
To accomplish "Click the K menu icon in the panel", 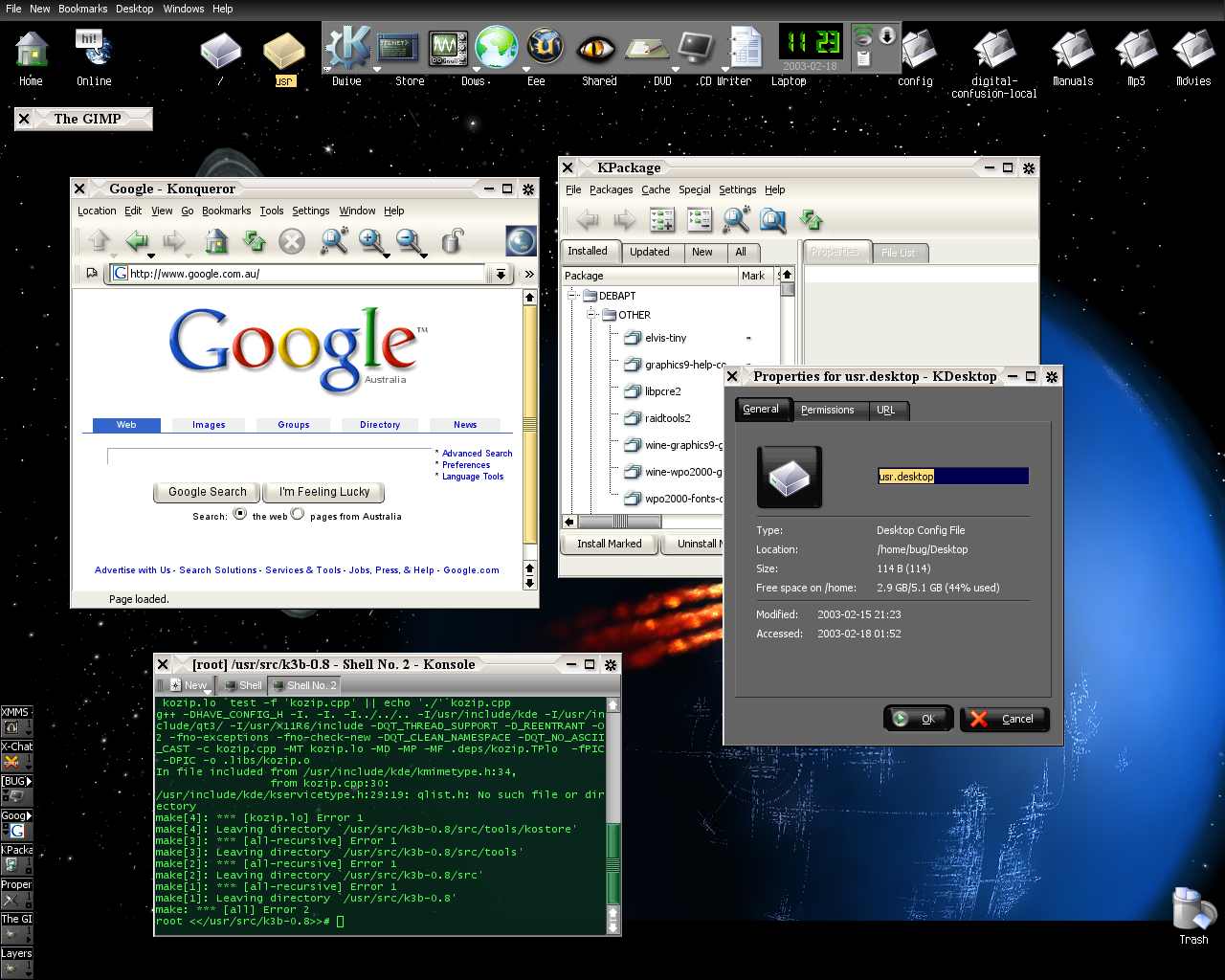I will coord(347,48).
